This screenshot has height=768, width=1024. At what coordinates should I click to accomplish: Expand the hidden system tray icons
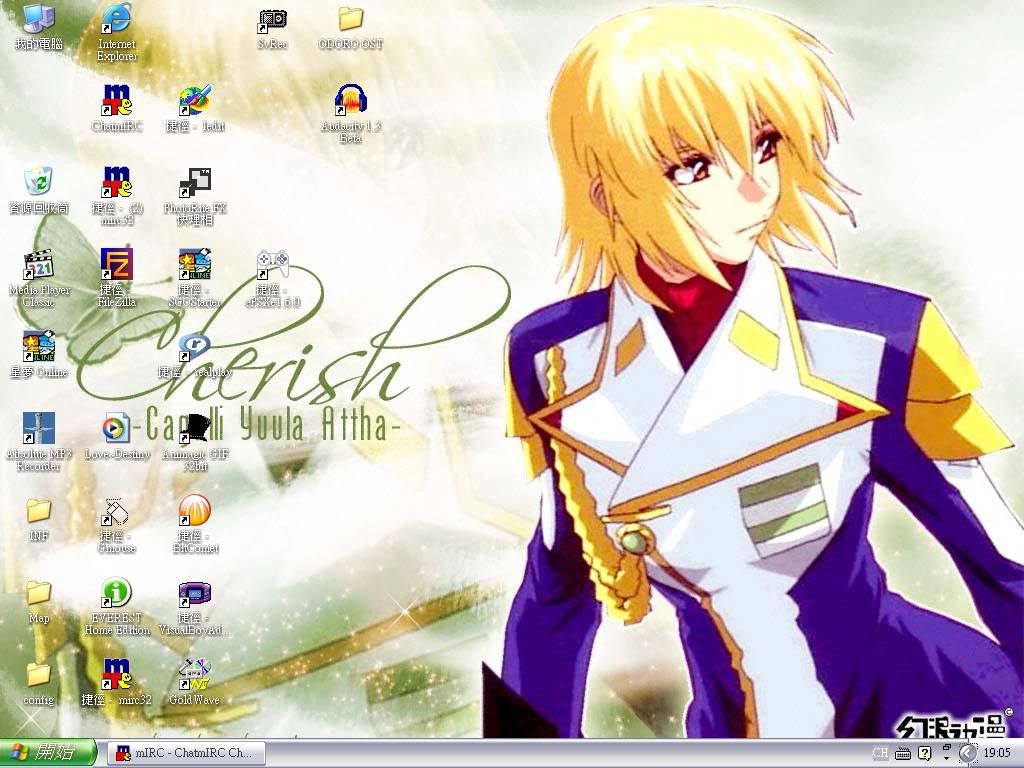967,753
